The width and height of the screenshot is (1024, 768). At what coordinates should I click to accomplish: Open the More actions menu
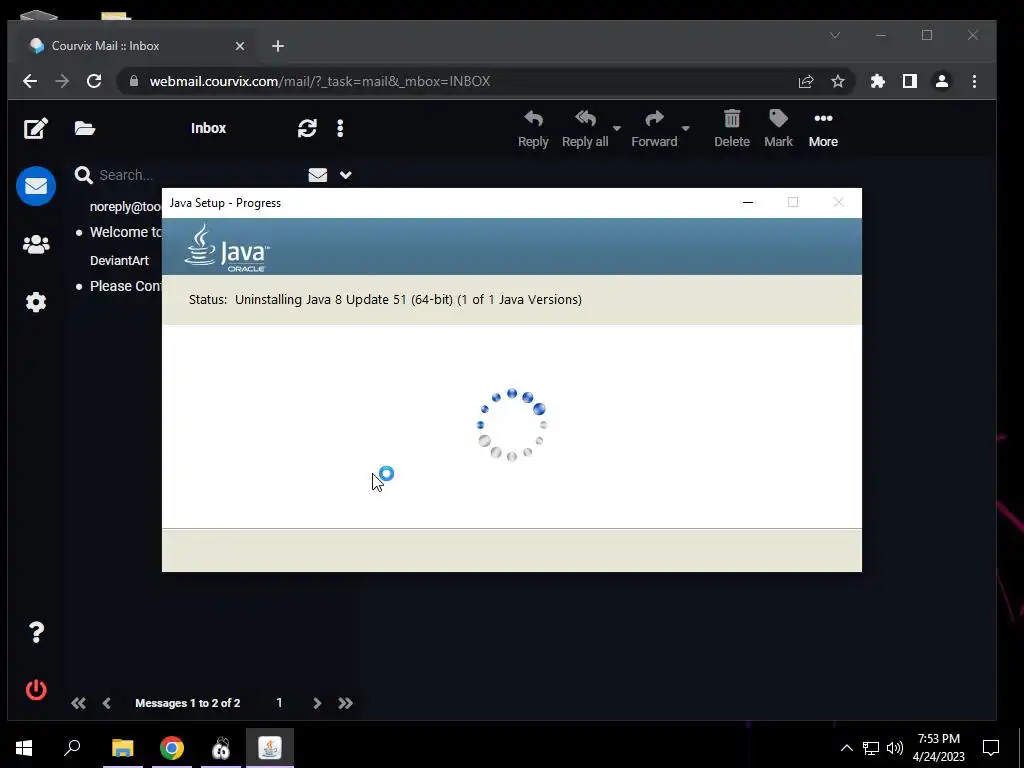tap(823, 129)
